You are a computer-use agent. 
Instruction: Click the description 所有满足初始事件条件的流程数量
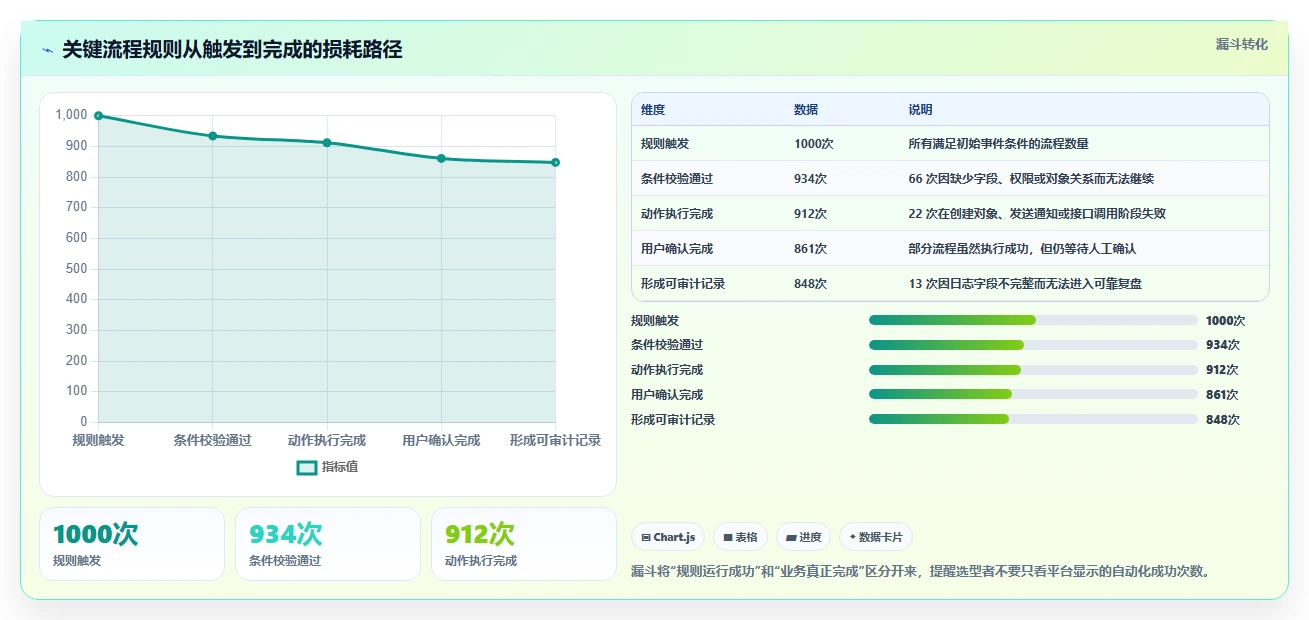pos(998,144)
